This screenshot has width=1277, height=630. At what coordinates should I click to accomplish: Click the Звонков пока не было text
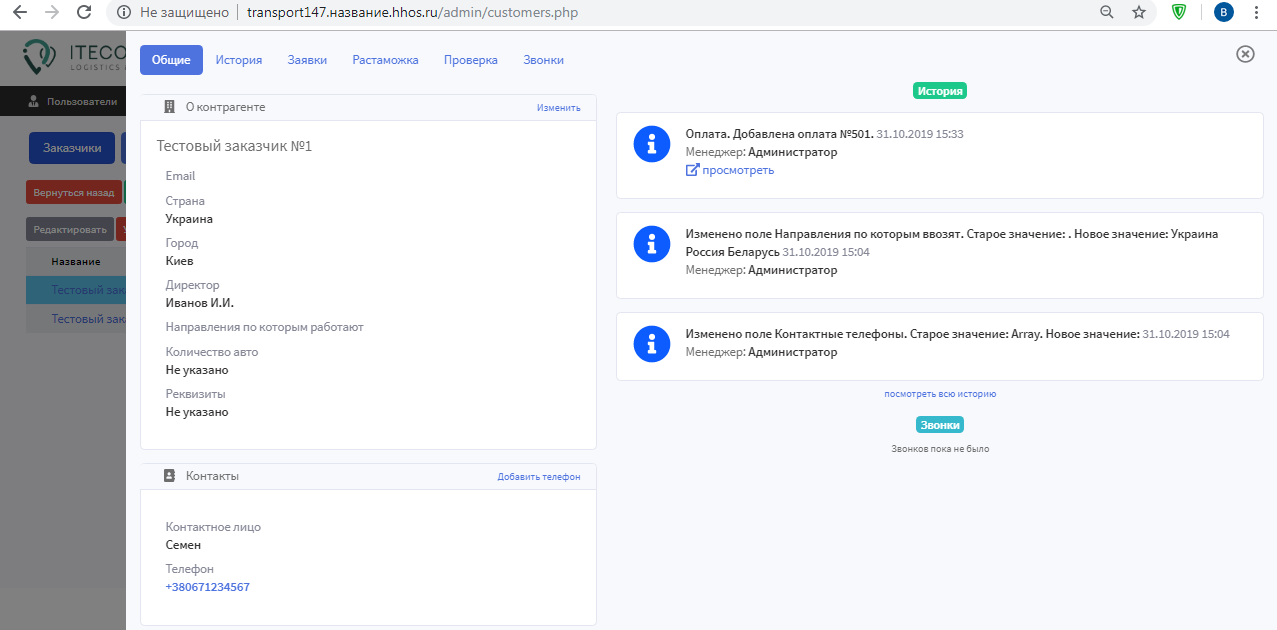click(x=940, y=449)
